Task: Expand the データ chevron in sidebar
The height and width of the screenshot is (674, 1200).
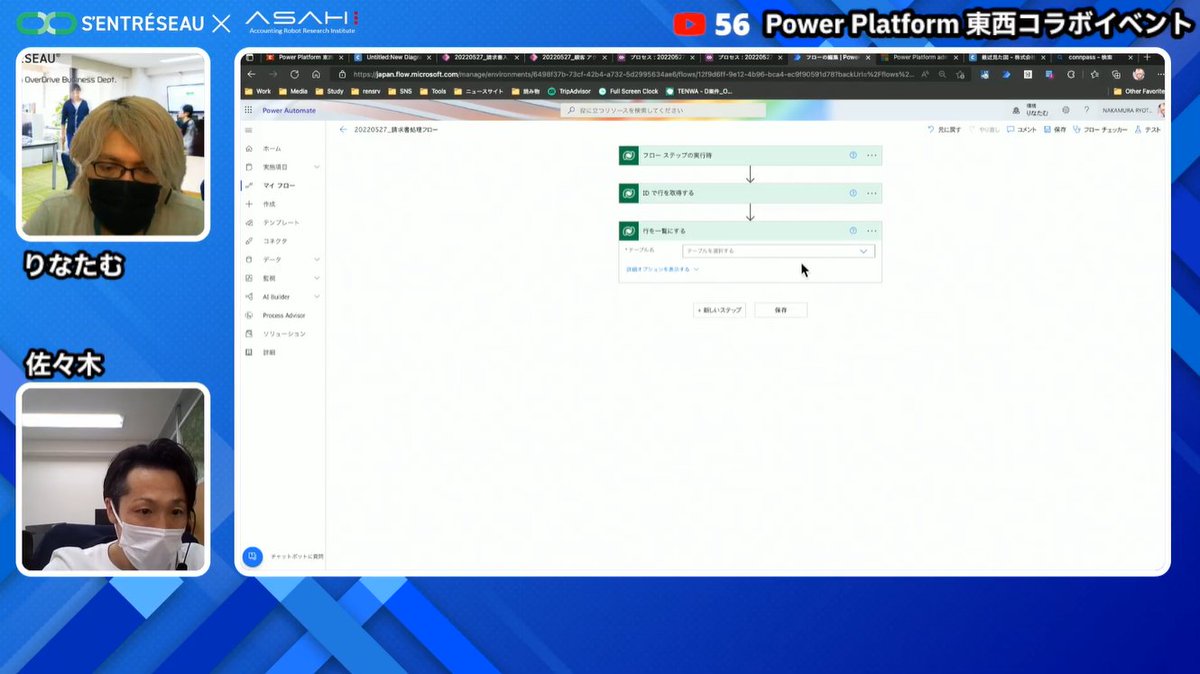Action: [317, 259]
